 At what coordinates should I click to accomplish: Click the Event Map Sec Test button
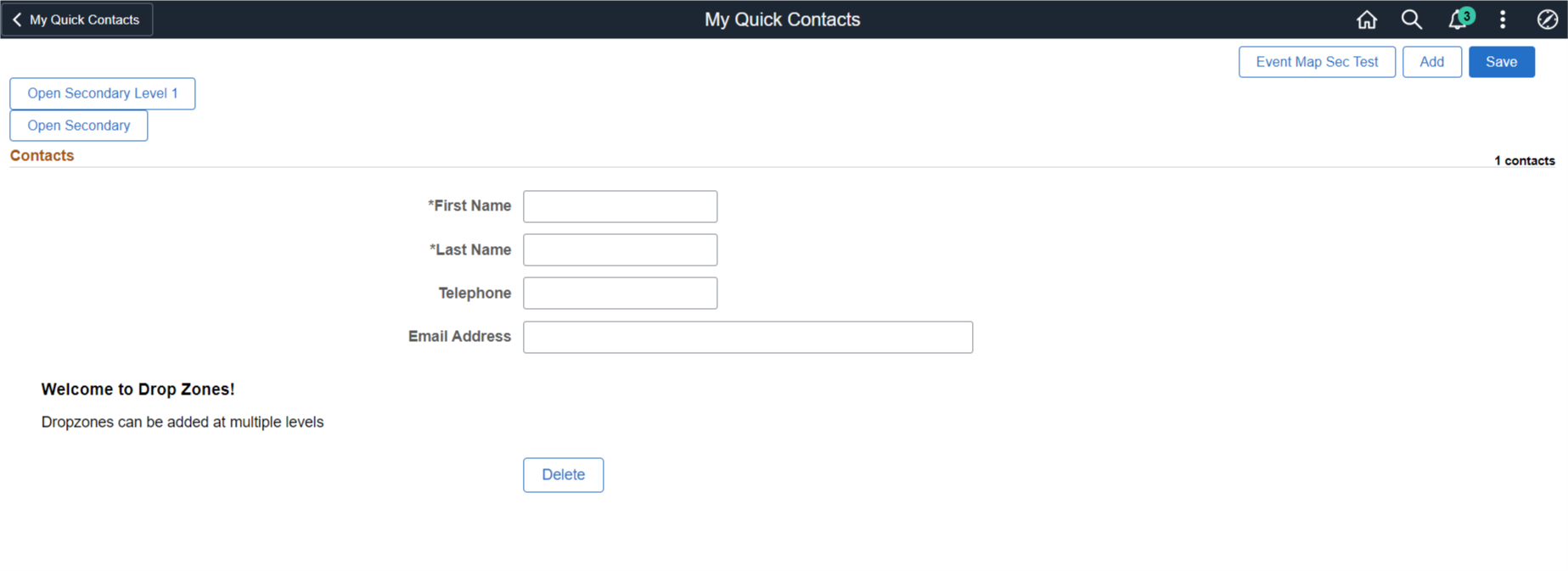[x=1316, y=62]
